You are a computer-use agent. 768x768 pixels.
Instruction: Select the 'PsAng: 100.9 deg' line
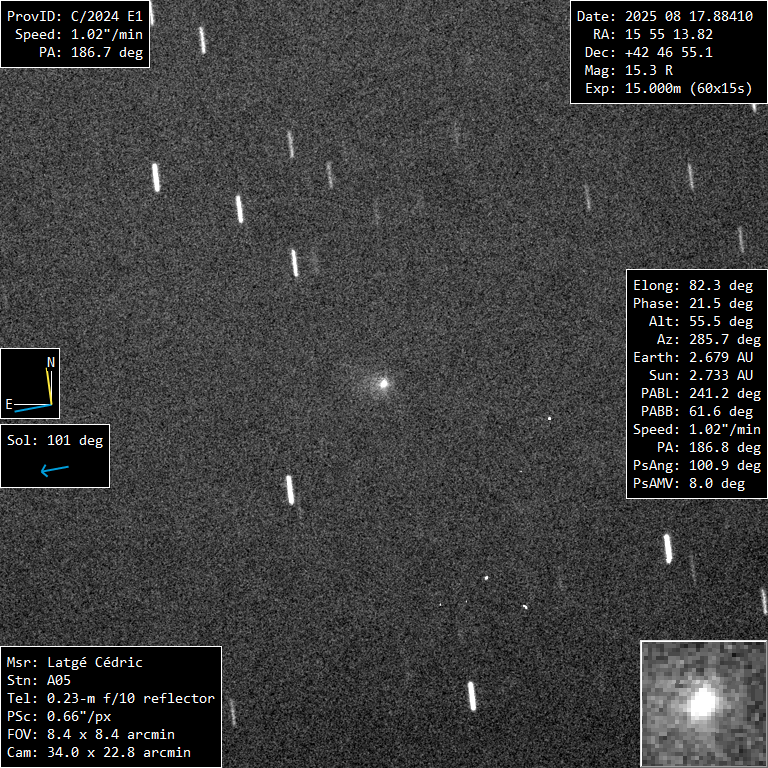pyautogui.click(x=697, y=465)
